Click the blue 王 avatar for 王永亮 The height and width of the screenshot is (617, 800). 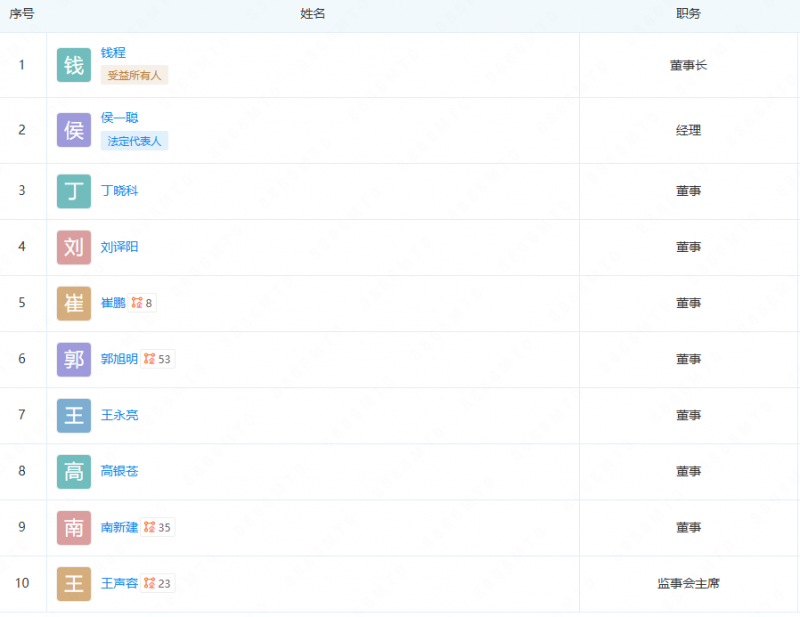pos(74,415)
